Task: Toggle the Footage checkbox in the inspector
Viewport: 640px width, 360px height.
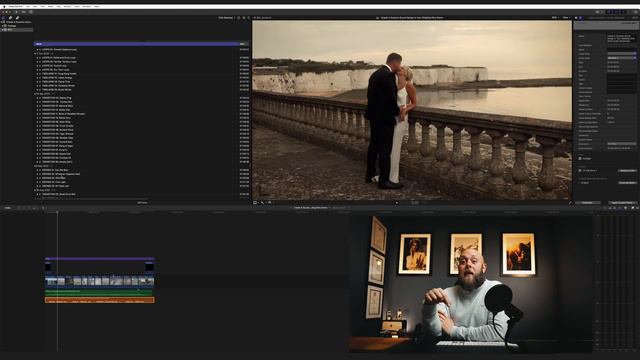Action: pos(580,158)
